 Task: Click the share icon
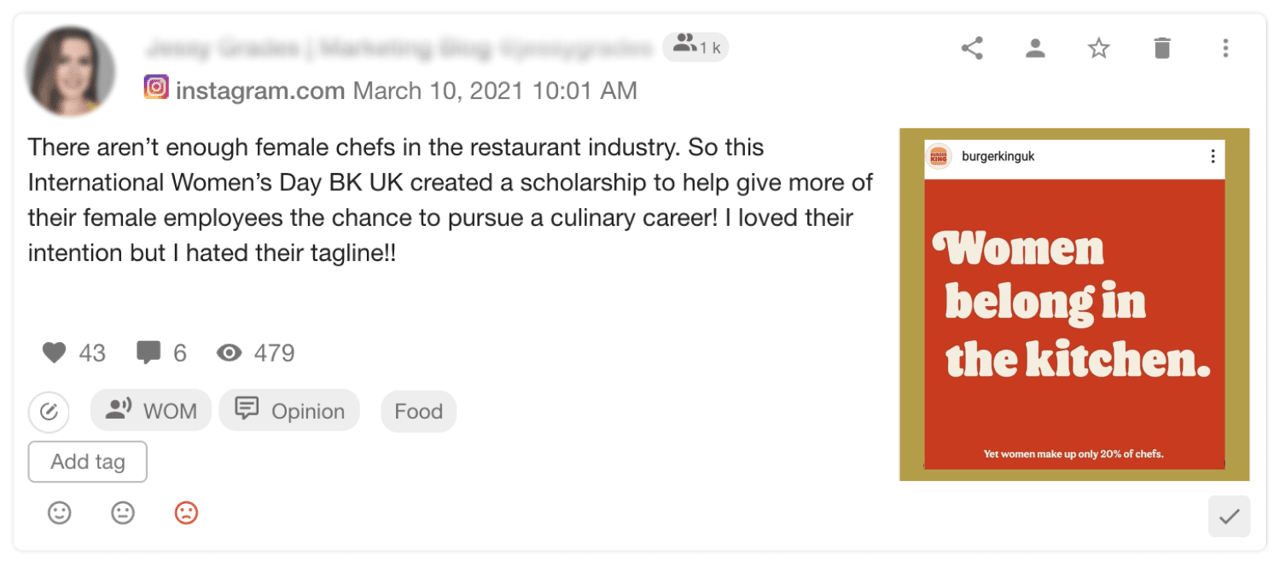(972, 48)
